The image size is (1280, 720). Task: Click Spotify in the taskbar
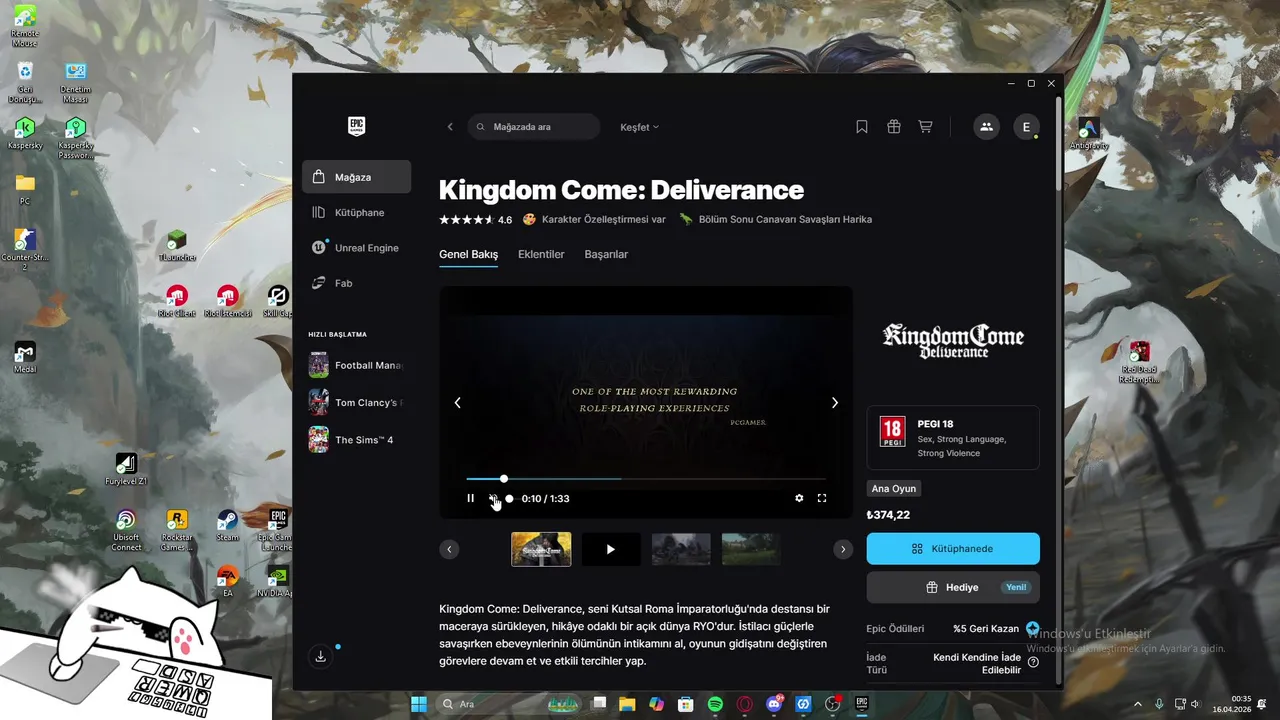point(715,704)
